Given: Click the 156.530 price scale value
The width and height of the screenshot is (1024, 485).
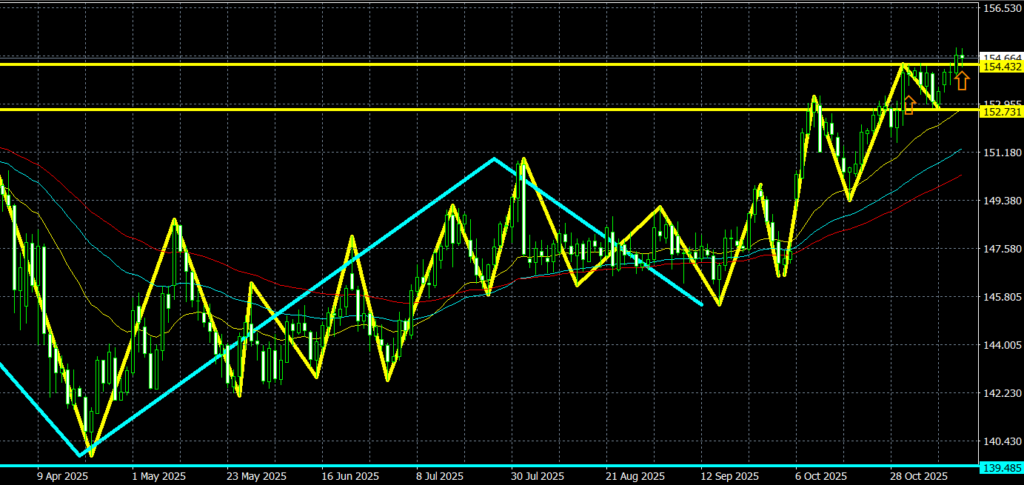Looking at the screenshot, I should [x=1000, y=9].
